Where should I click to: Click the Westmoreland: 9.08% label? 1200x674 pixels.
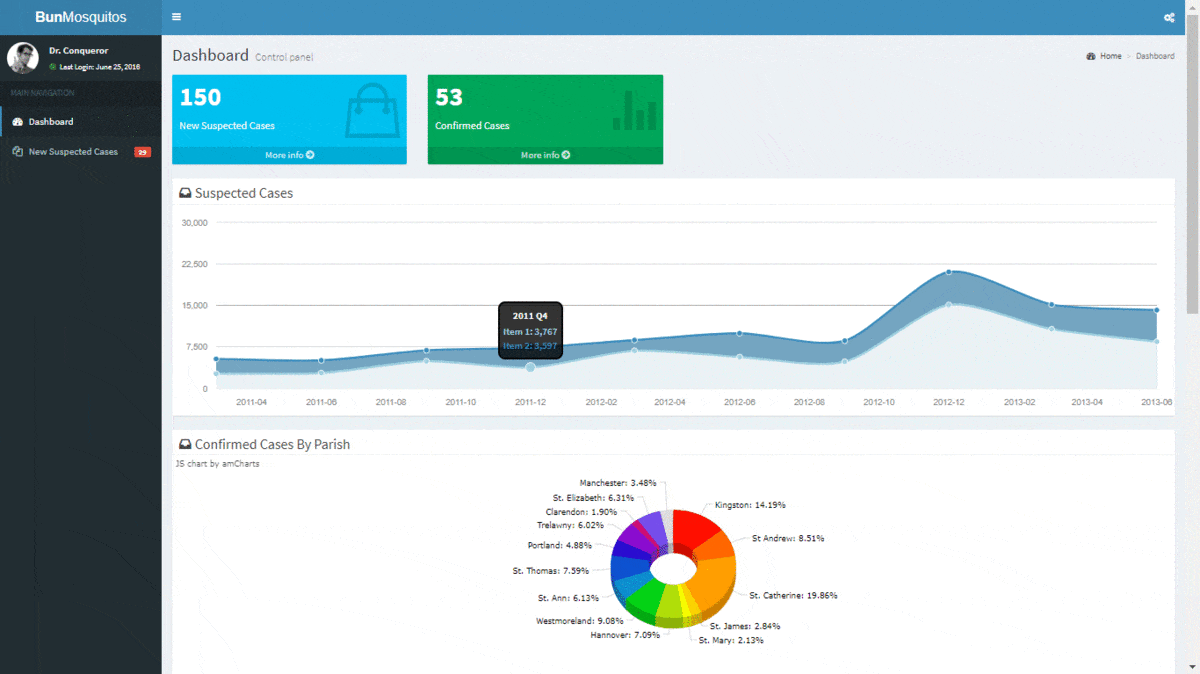pyautogui.click(x=579, y=621)
